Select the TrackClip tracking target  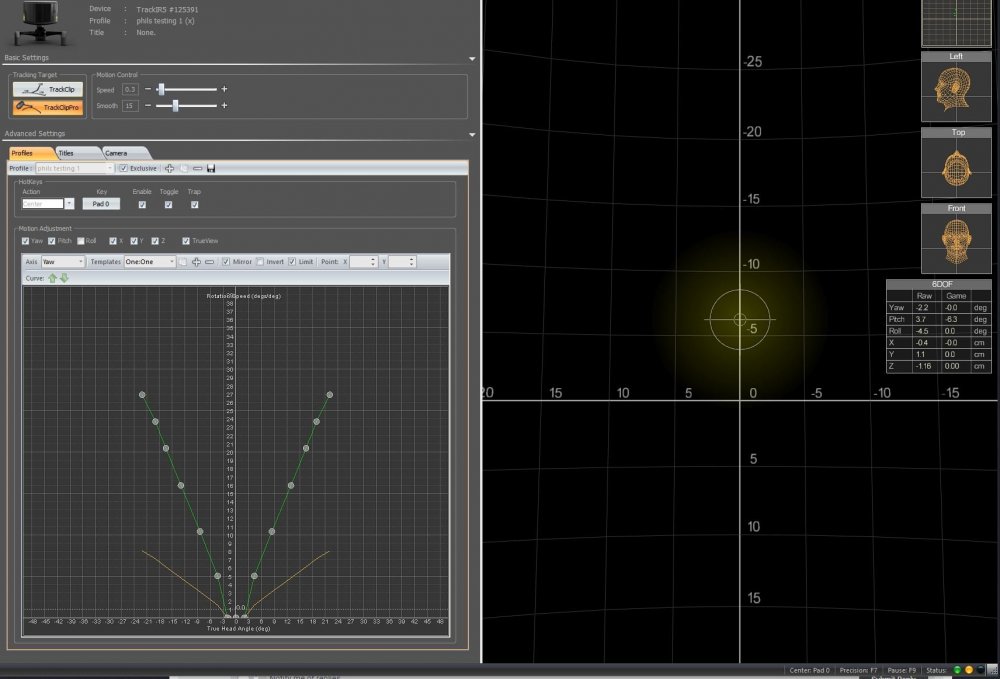pyautogui.click(x=47, y=89)
